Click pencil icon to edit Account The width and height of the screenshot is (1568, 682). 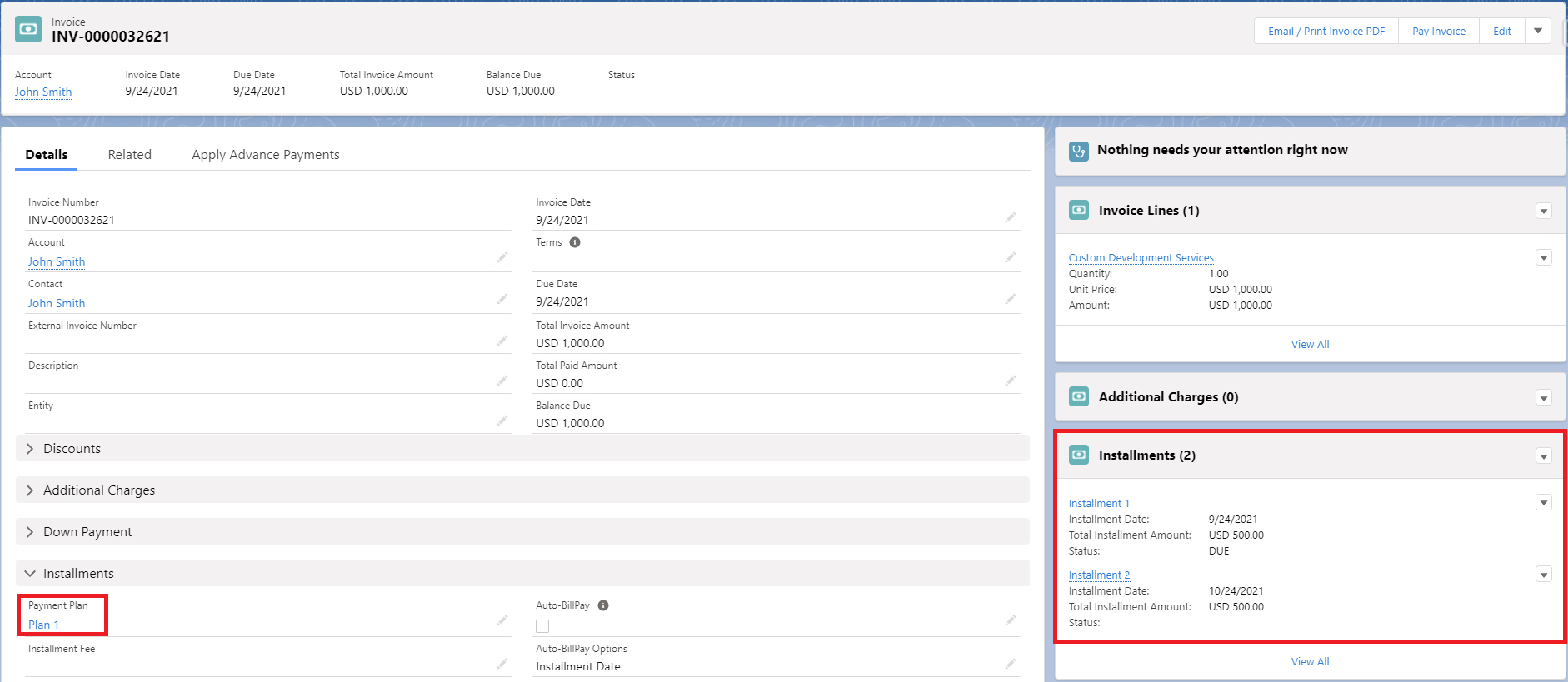502,258
